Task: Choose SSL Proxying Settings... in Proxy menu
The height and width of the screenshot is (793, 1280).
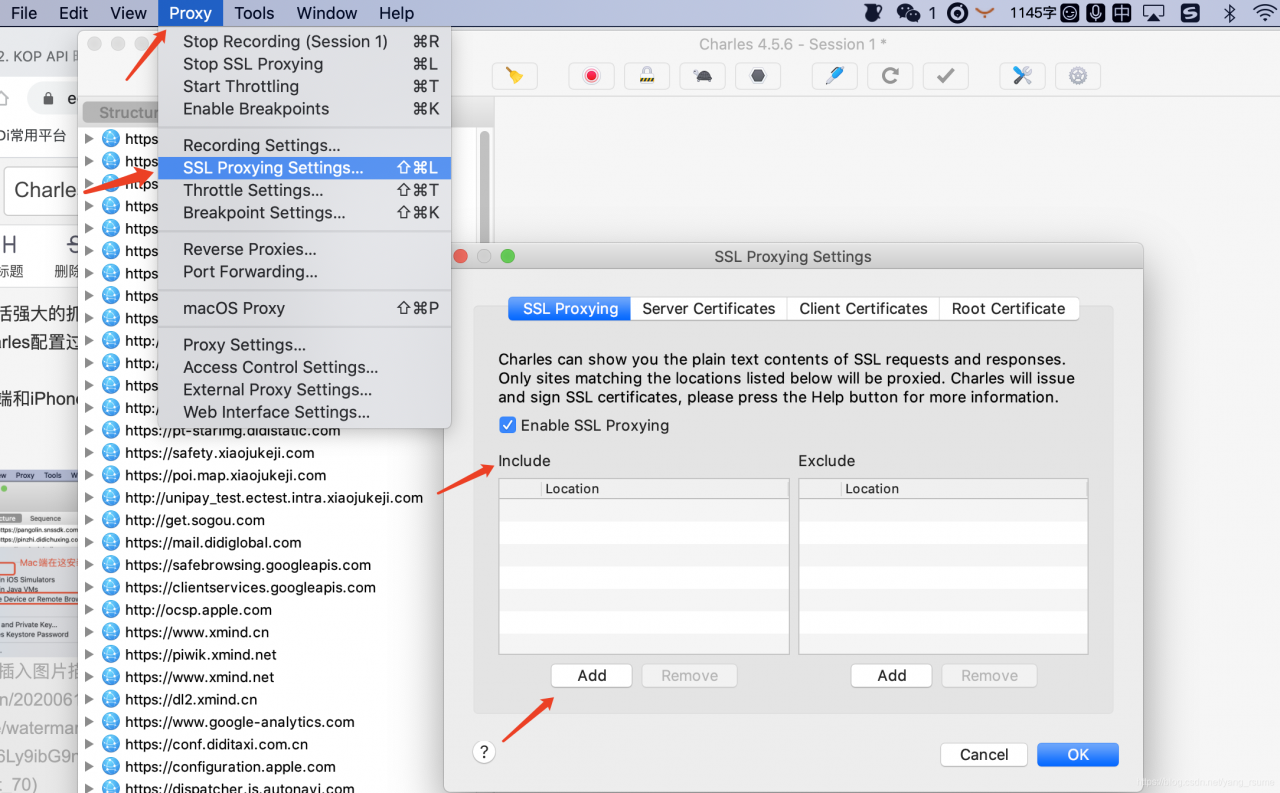Action: coord(305,168)
